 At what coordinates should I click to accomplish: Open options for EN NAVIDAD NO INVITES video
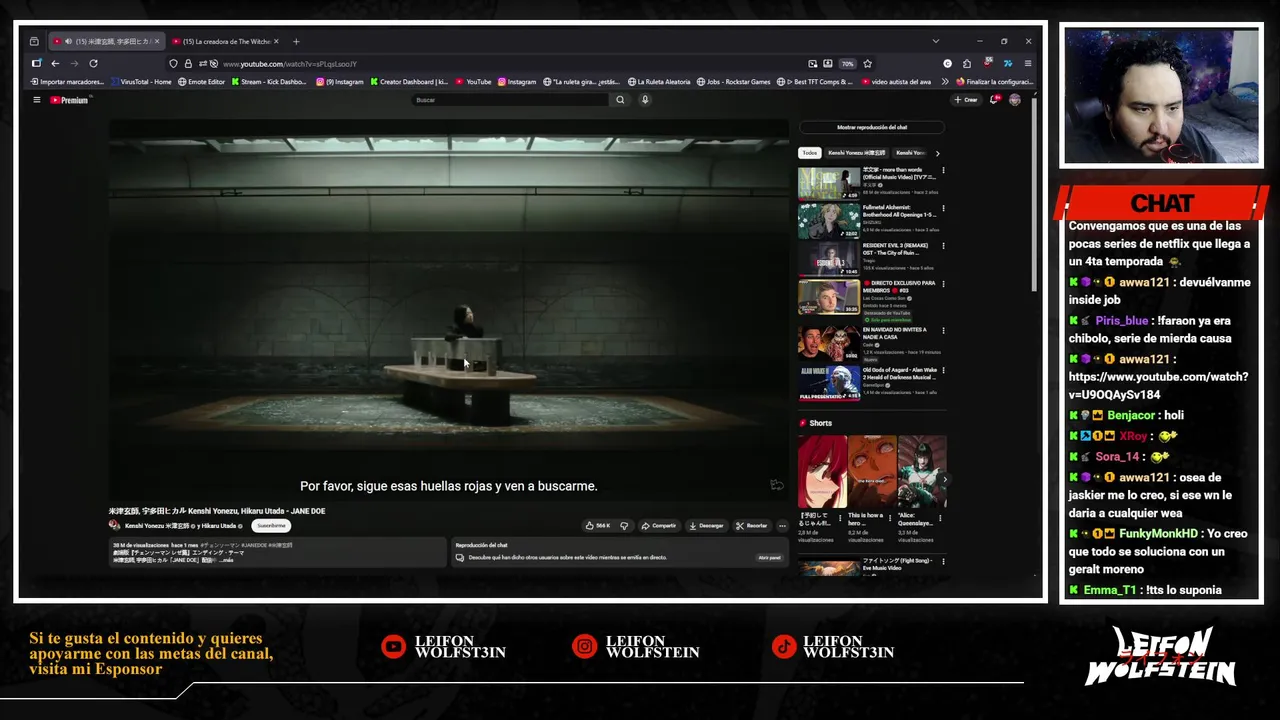coord(943,331)
